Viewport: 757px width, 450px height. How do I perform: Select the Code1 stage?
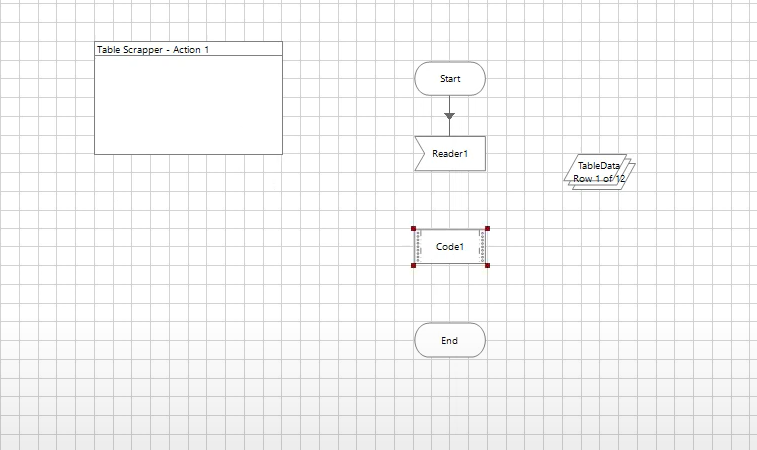450,247
